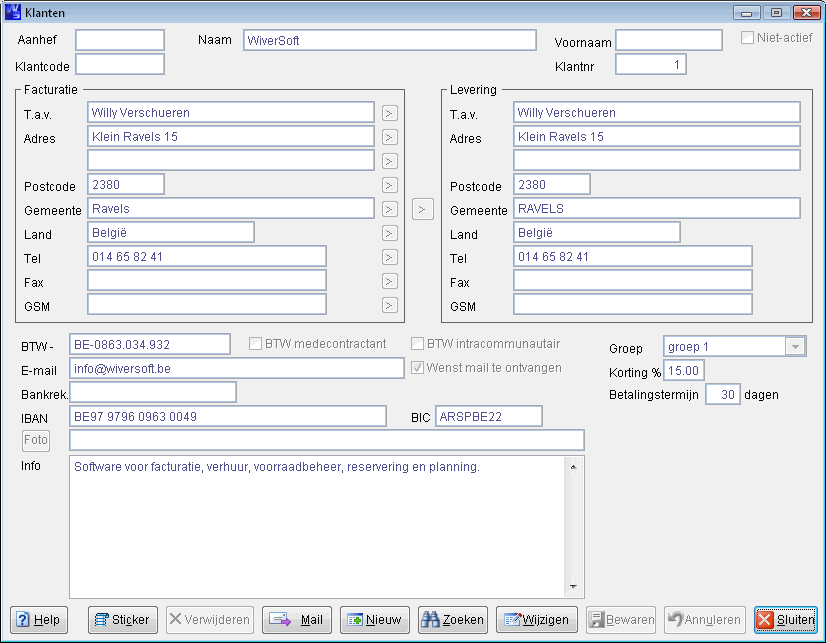
Task: Edit the customer record with Wijzigen
Action: pyautogui.click(x=537, y=620)
